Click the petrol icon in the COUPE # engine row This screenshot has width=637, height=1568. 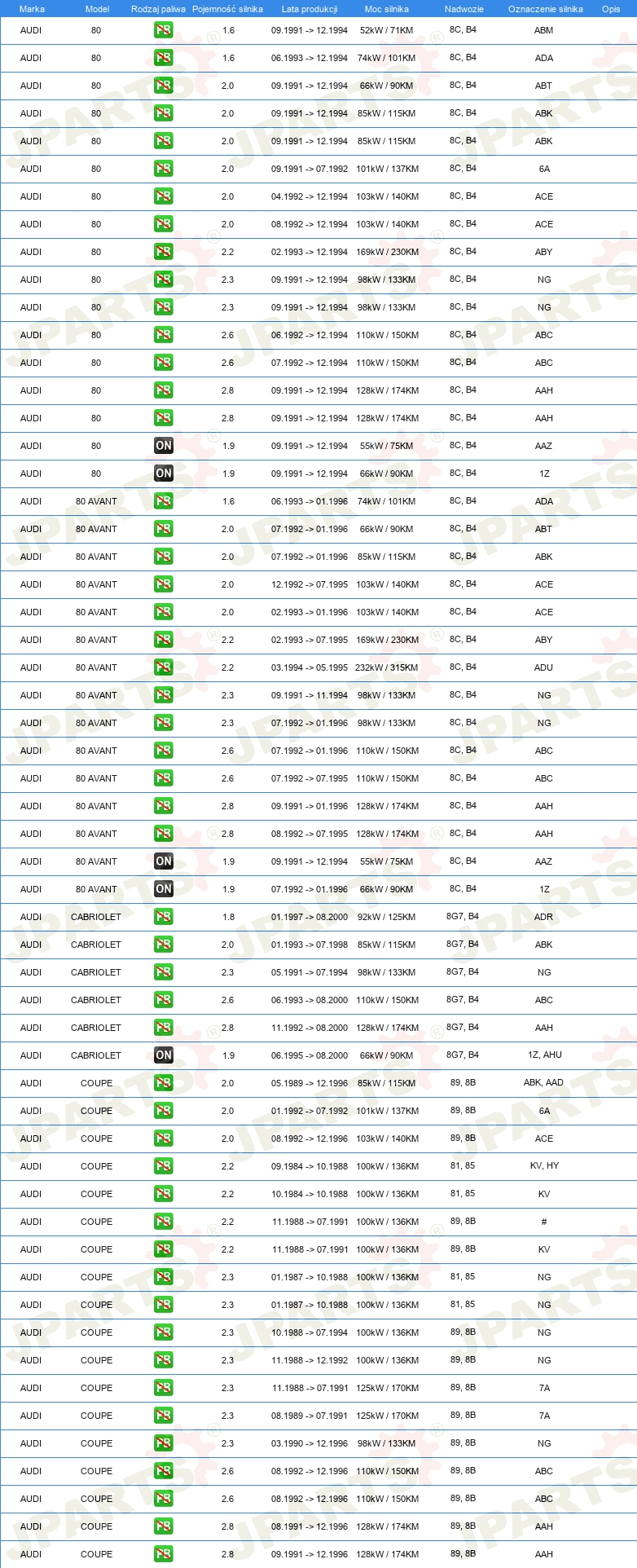pos(164,1222)
